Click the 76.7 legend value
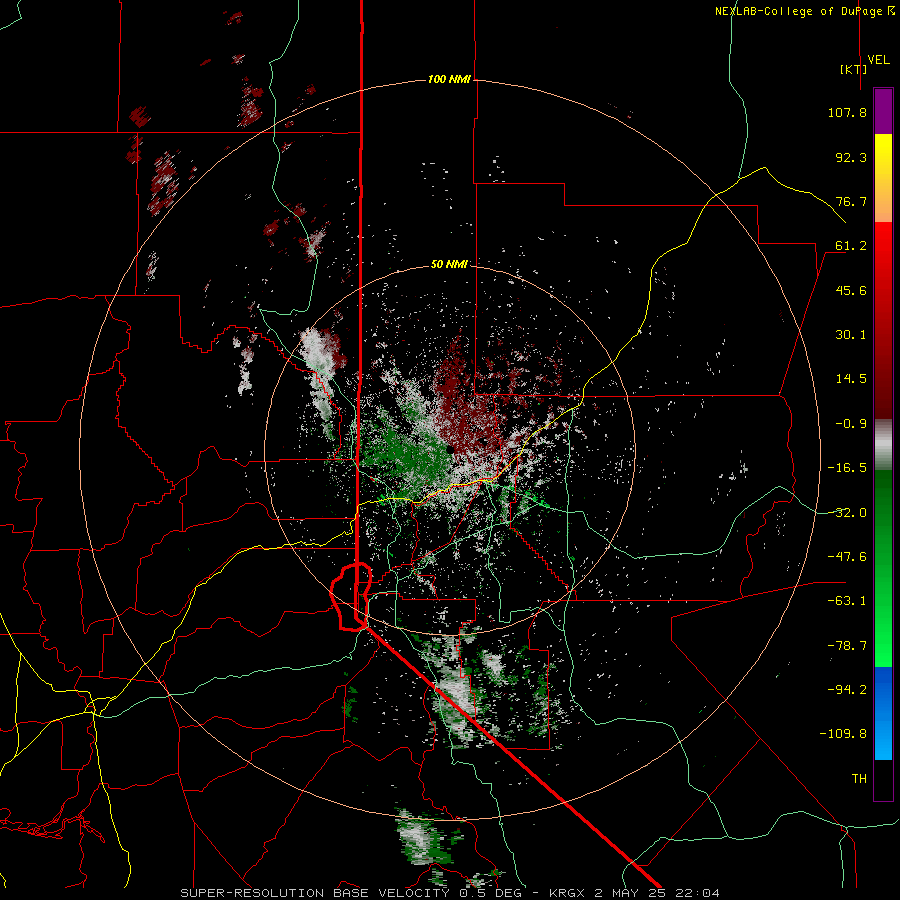This screenshot has height=900, width=900. pos(851,201)
